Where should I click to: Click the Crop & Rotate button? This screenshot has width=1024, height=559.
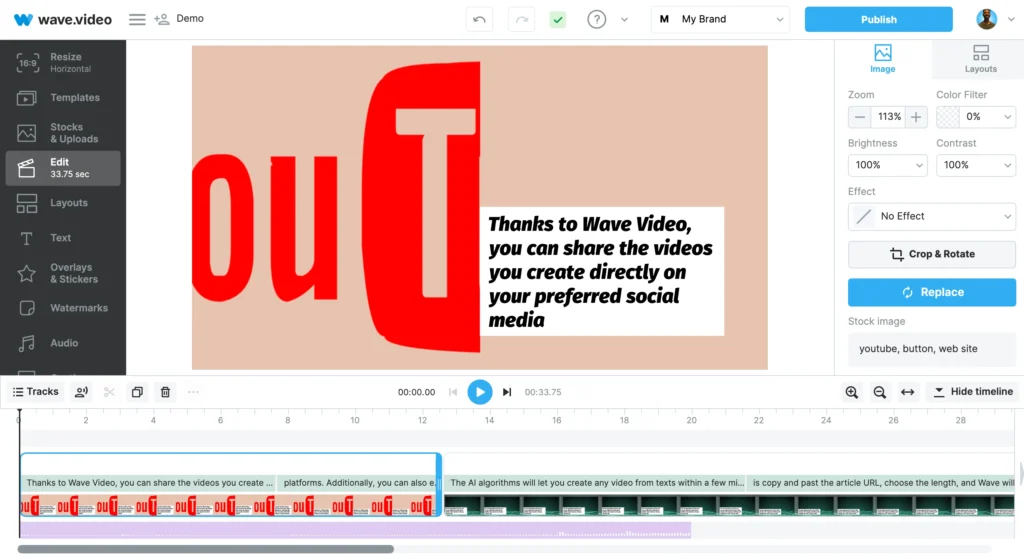click(x=932, y=254)
